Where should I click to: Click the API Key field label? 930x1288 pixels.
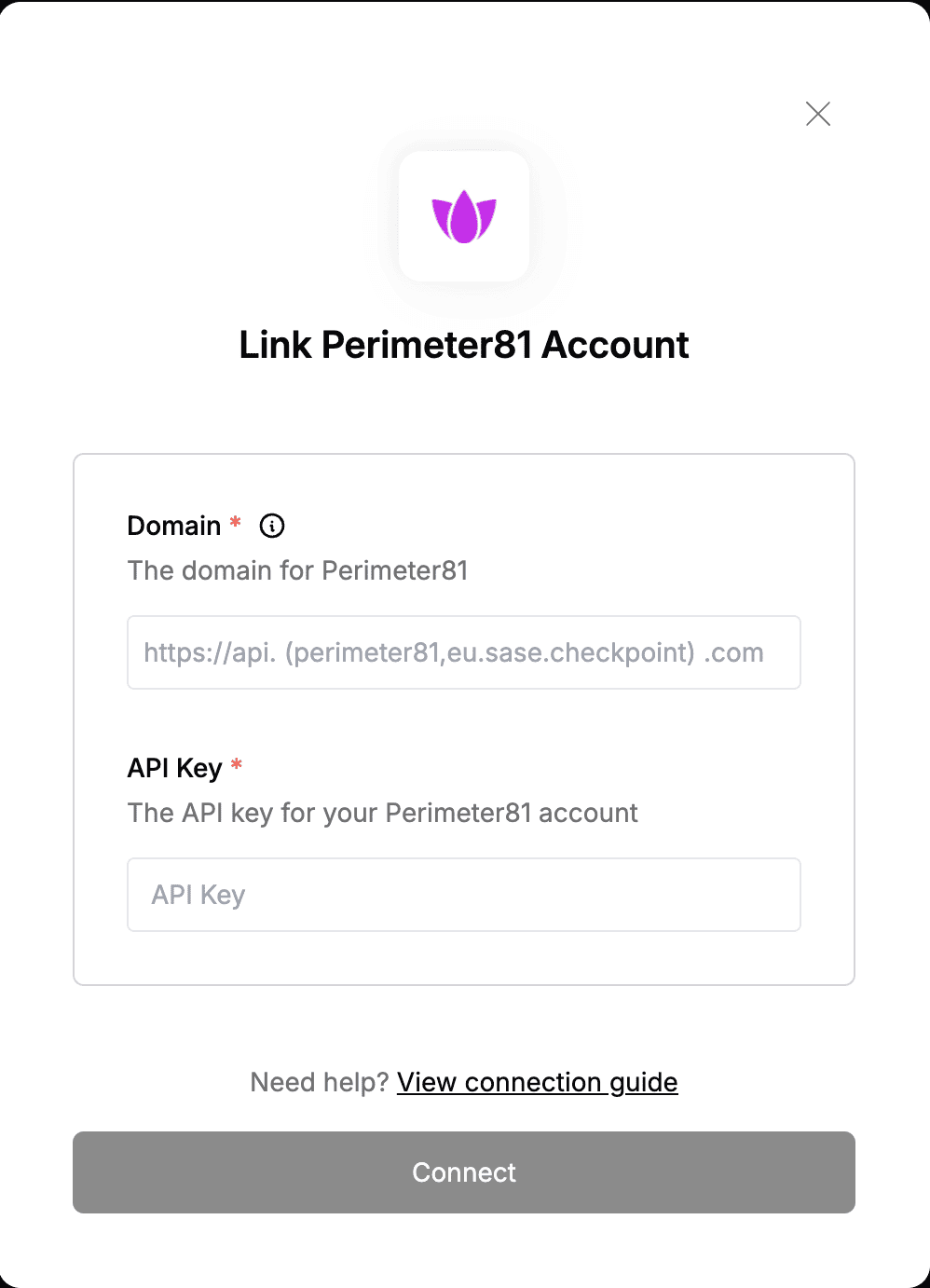(x=175, y=768)
